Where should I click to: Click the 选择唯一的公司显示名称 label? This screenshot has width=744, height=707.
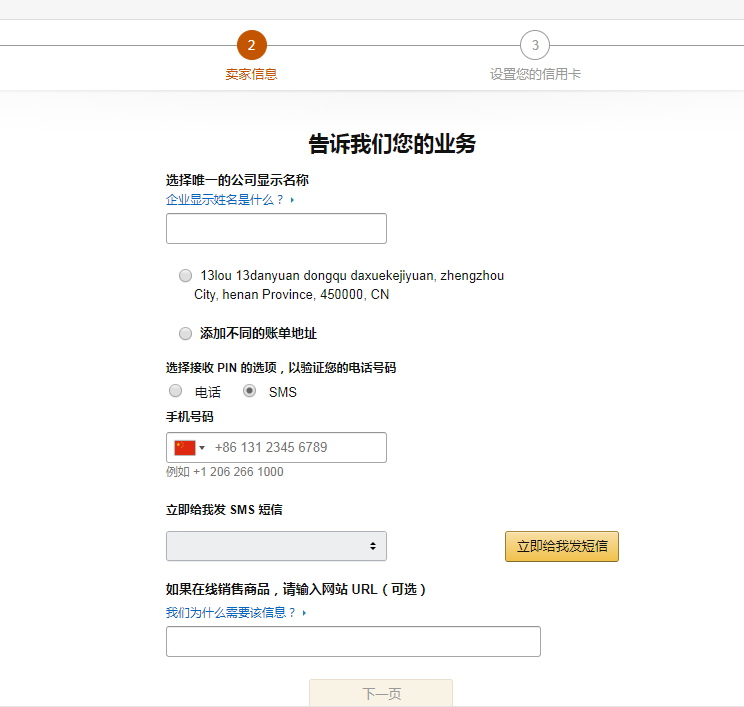click(237, 180)
